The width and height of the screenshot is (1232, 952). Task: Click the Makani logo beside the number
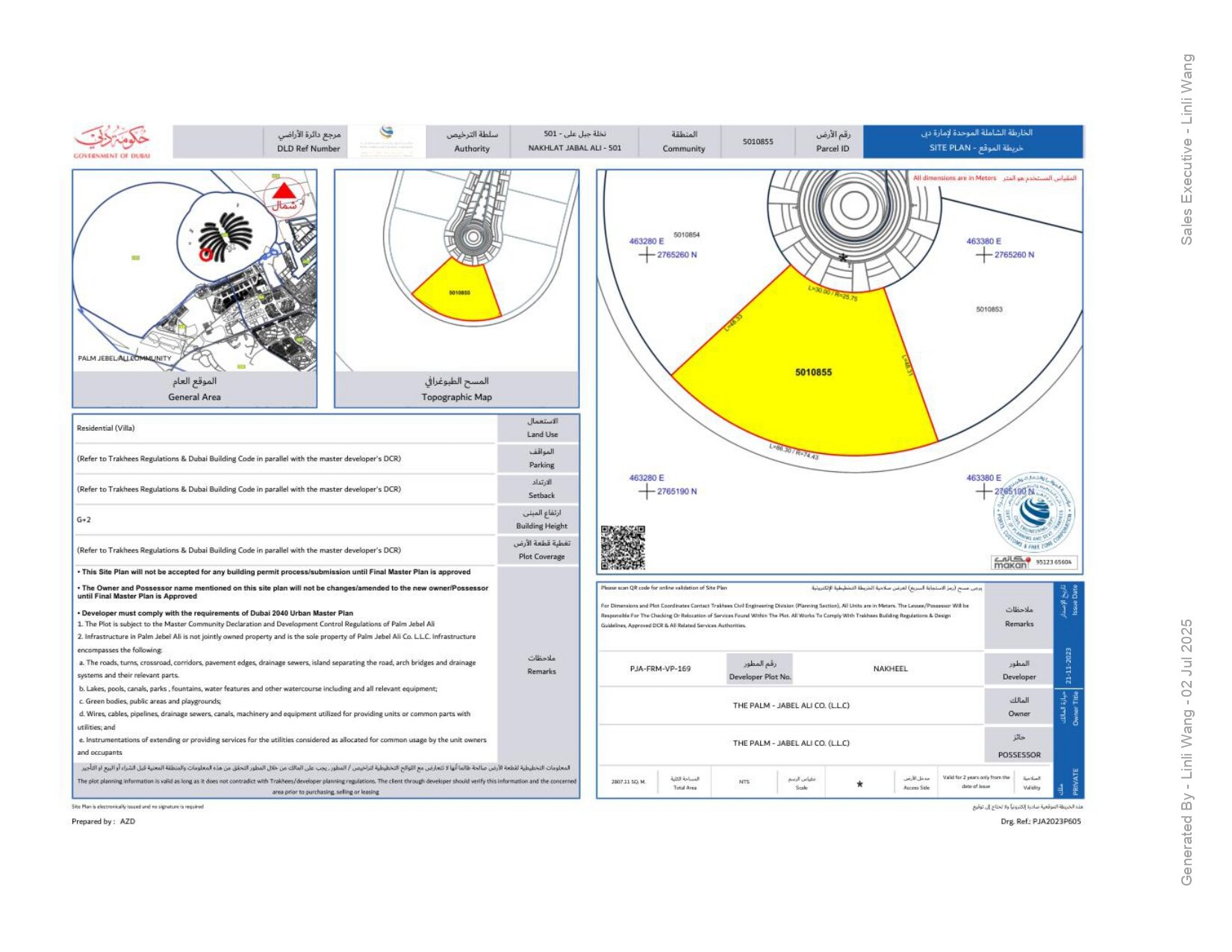tap(1010, 562)
